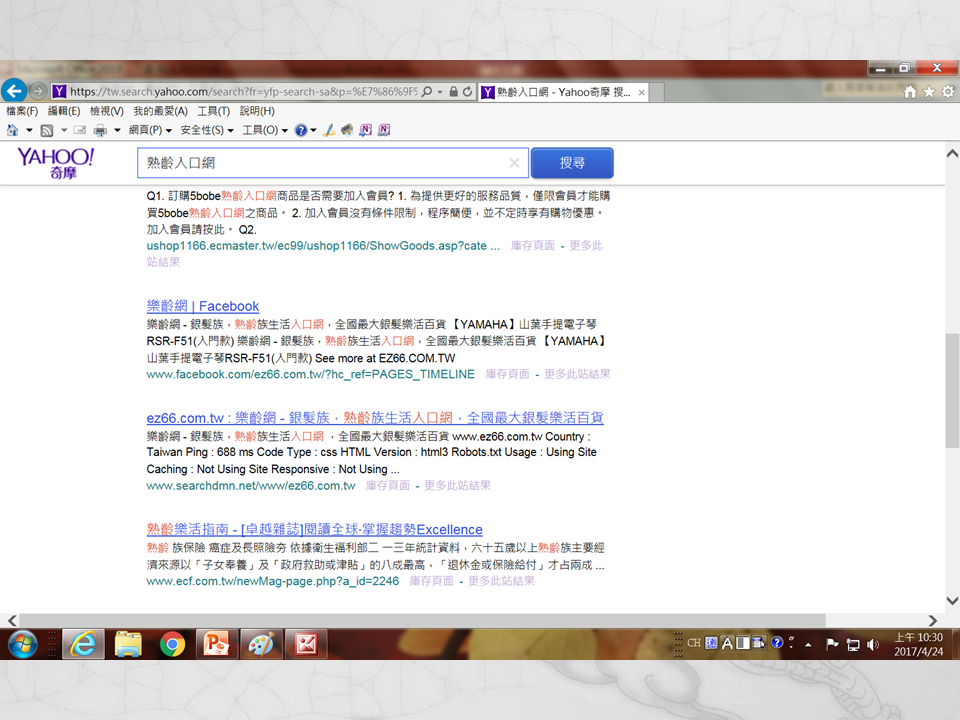
Task: Click the vertical scrollbar up arrow
Action: [952, 154]
